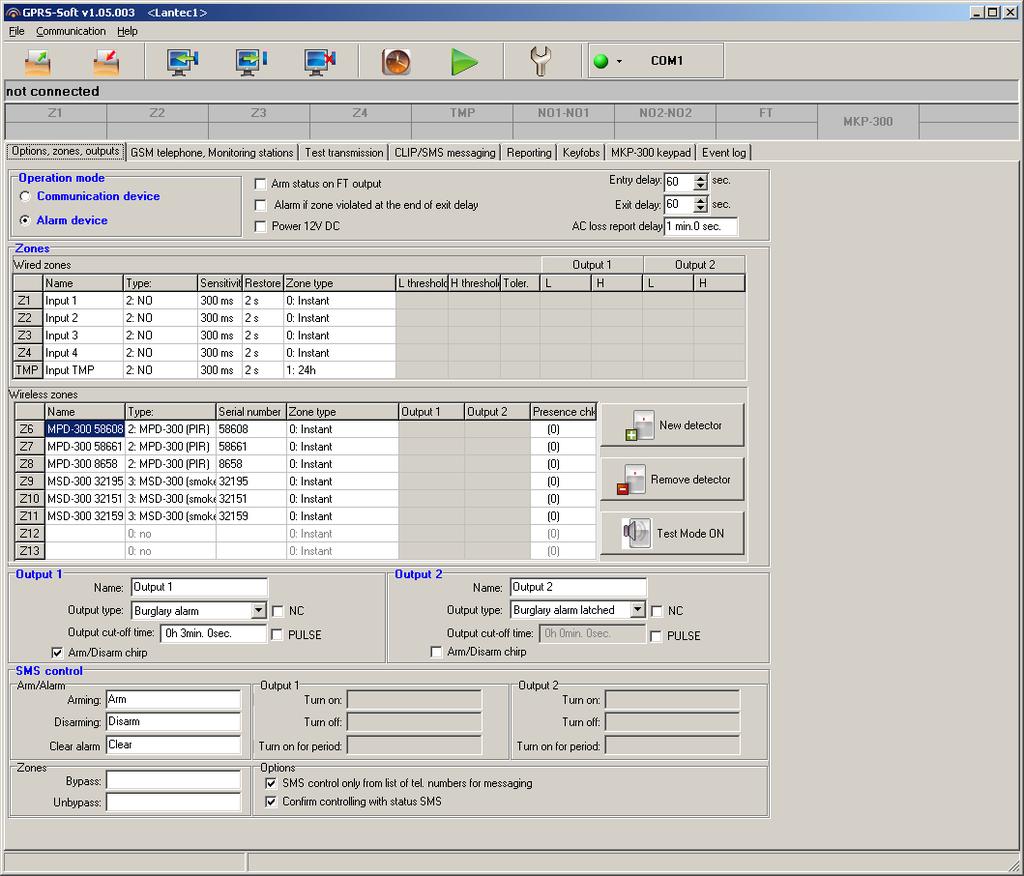Click the Z10 wireless zone row header
Screen dimensions: 1024x876
[29, 499]
